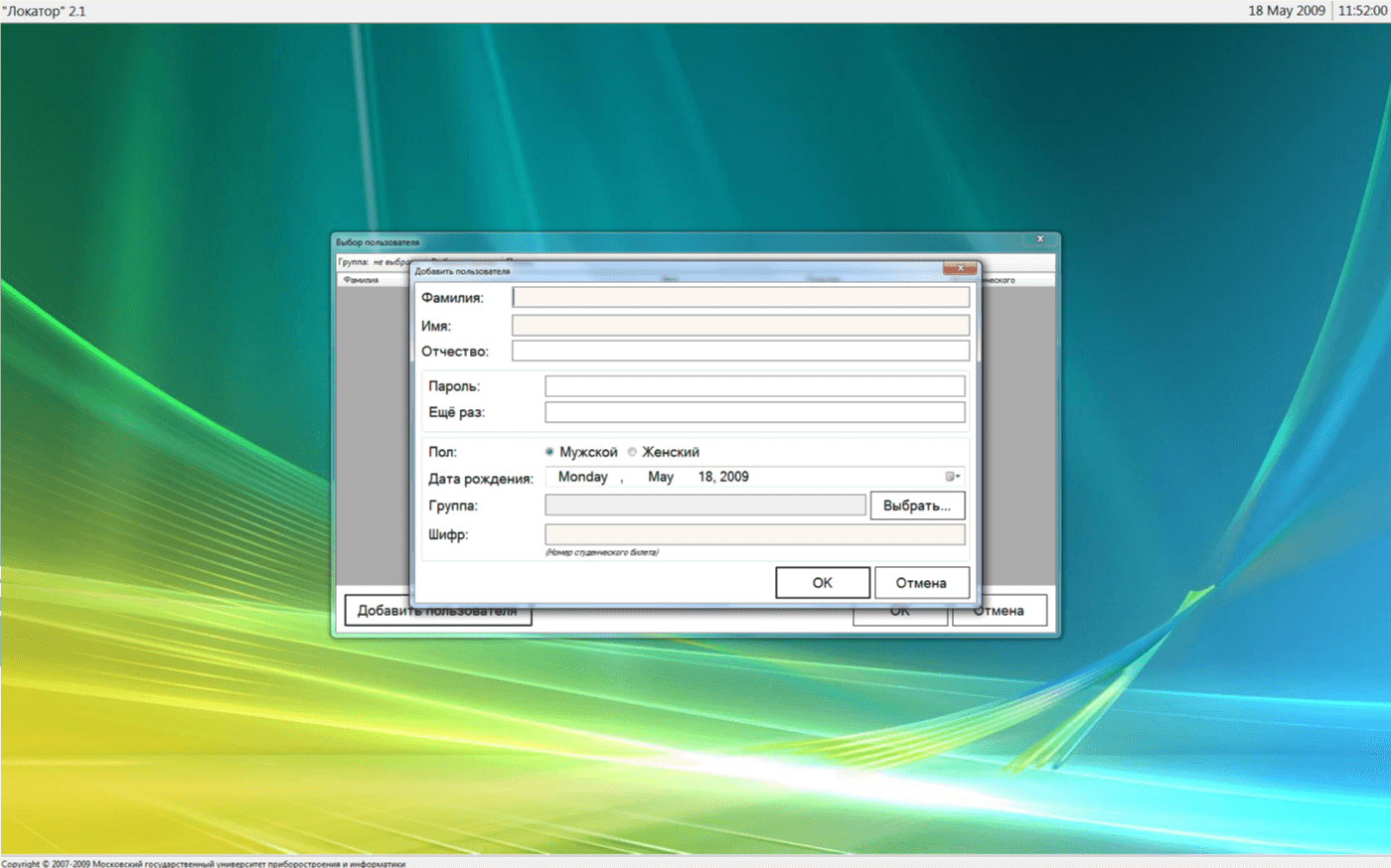
Task: Click the Шифр student number field
Action: pyautogui.click(x=755, y=534)
